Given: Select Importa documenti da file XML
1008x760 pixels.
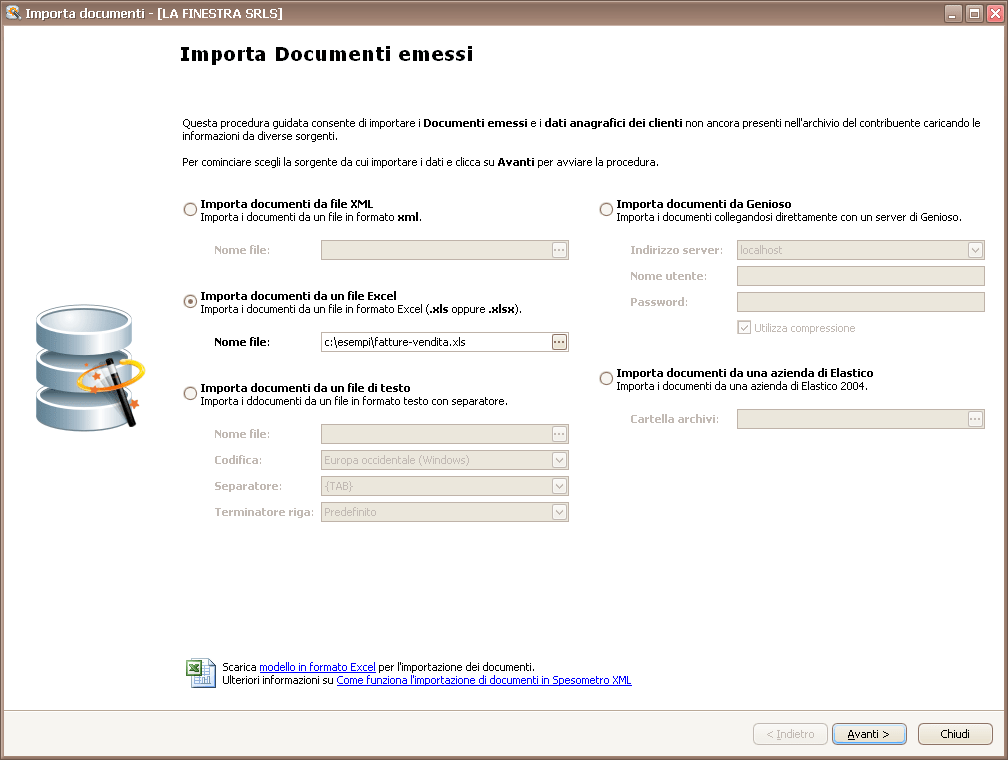Looking at the screenshot, I should [x=190, y=209].
